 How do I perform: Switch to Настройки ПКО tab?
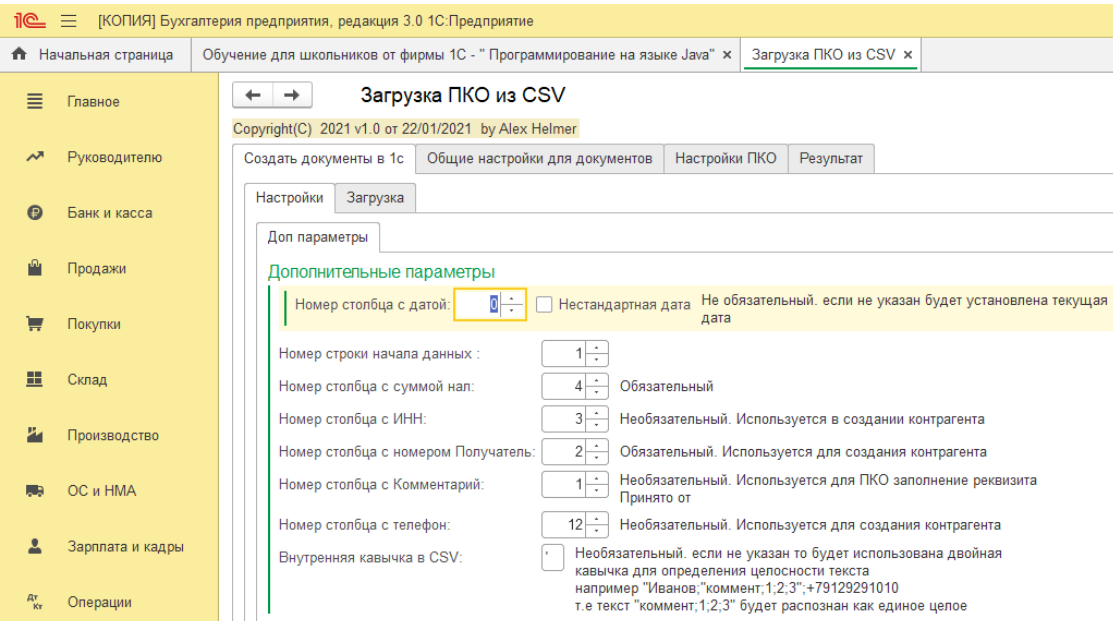click(x=725, y=158)
